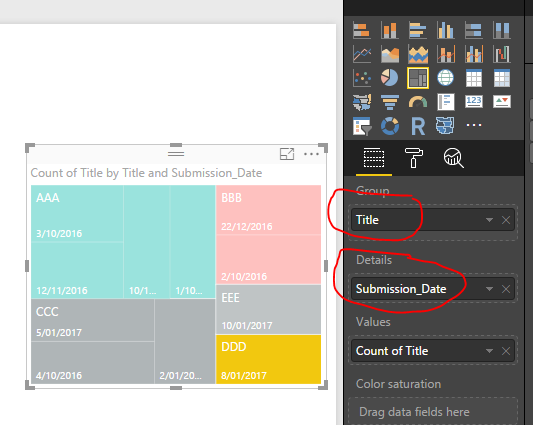Pick Line and clustered column chart visual
The width and height of the screenshot is (533, 425).
(x=474, y=54)
